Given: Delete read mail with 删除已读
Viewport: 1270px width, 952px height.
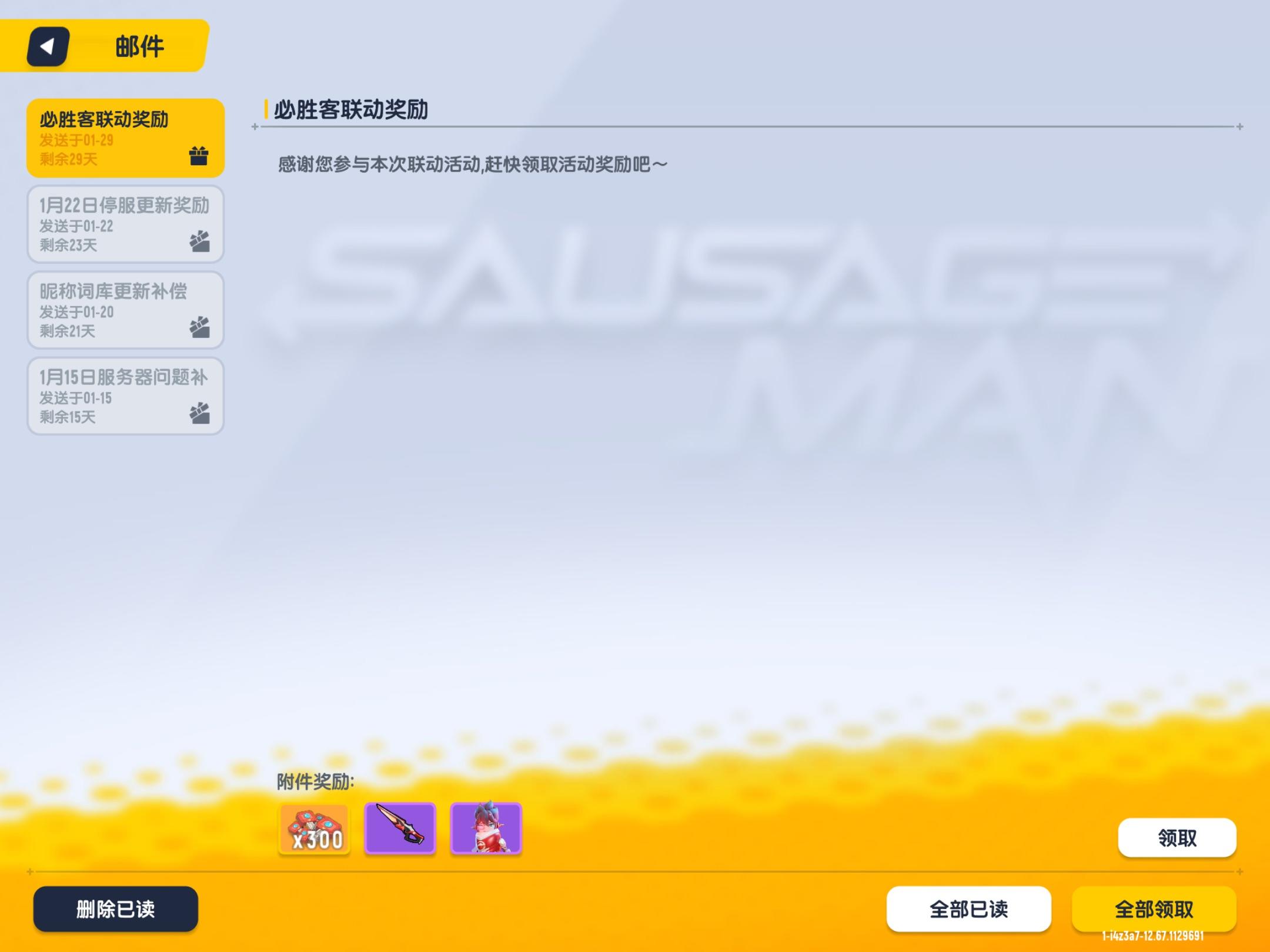Looking at the screenshot, I should 116,909.
